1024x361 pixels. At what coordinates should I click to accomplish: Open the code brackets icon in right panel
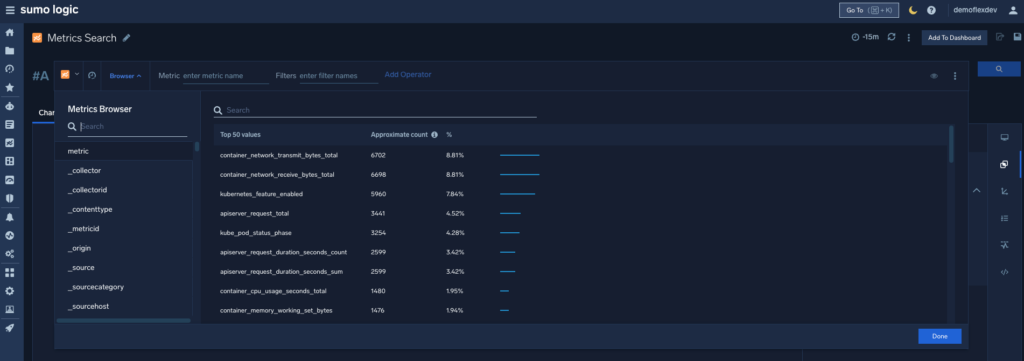tap(1004, 272)
